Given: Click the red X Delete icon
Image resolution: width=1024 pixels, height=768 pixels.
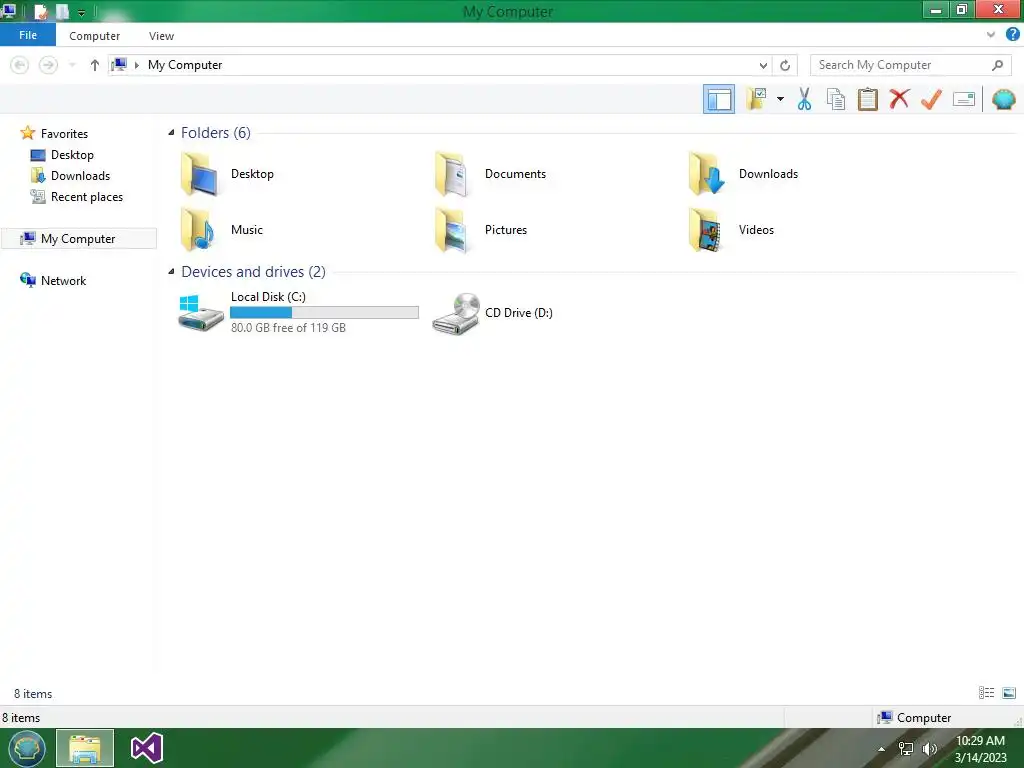Looking at the screenshot, I should pyautogui.click(x=899, y=99).
